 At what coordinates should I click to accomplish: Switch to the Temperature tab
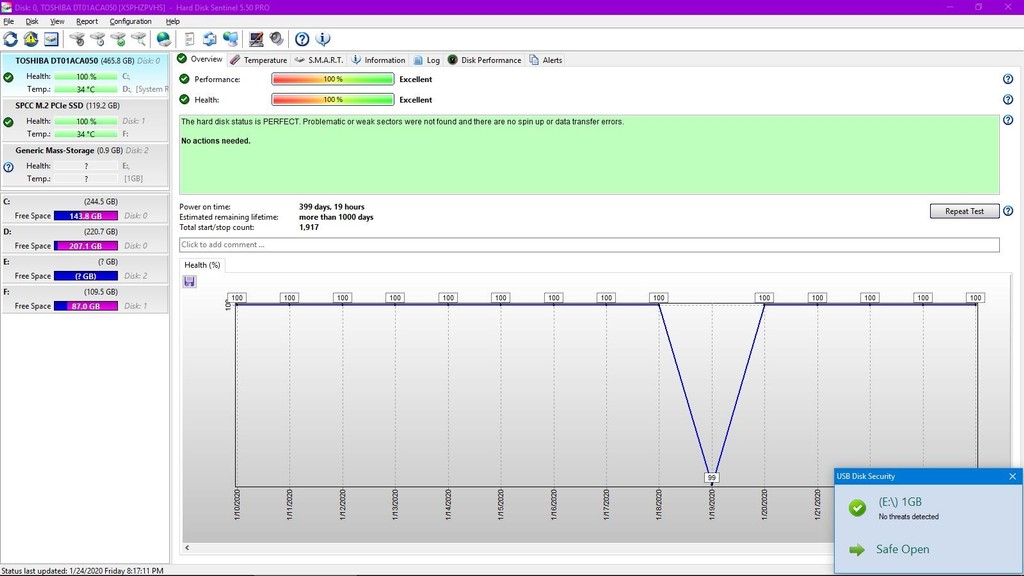pos(259,60)
